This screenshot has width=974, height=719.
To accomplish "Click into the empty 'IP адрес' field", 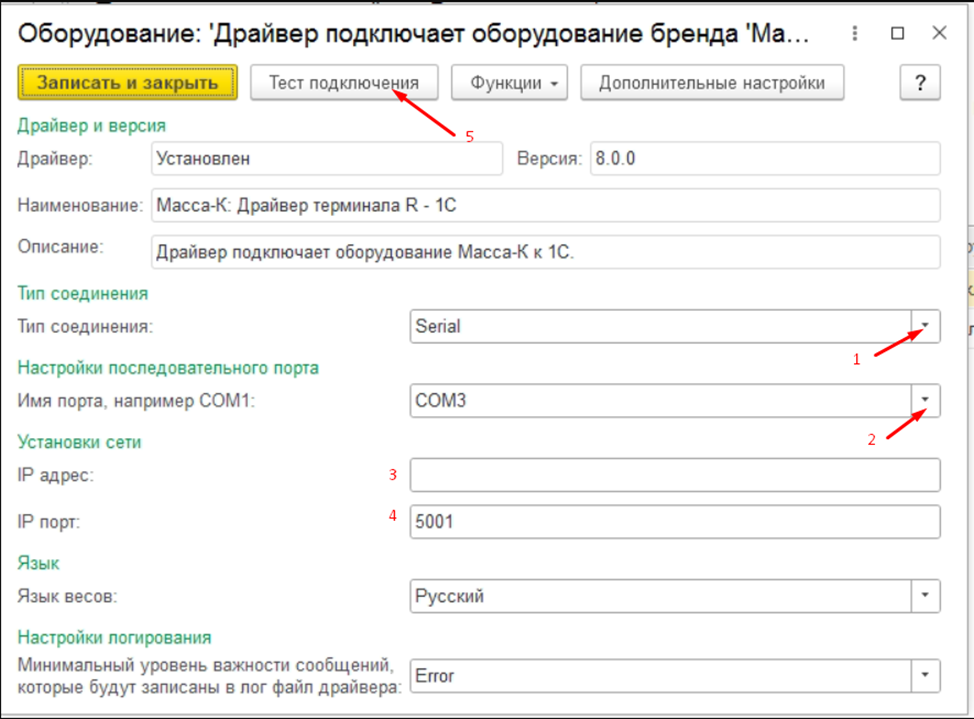I will (674, 475).
